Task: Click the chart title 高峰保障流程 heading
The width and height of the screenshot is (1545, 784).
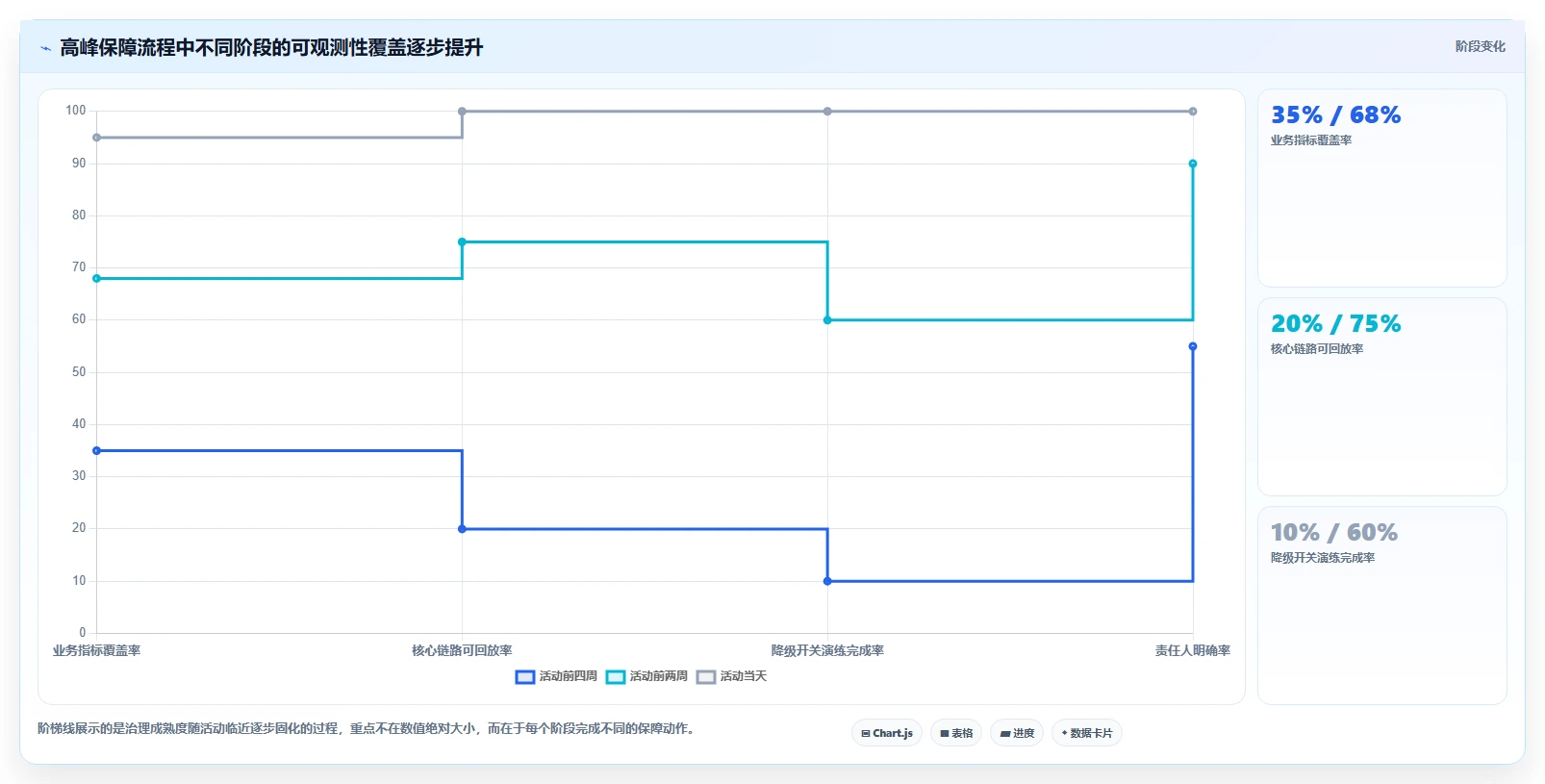Action: tap(271, 48)
